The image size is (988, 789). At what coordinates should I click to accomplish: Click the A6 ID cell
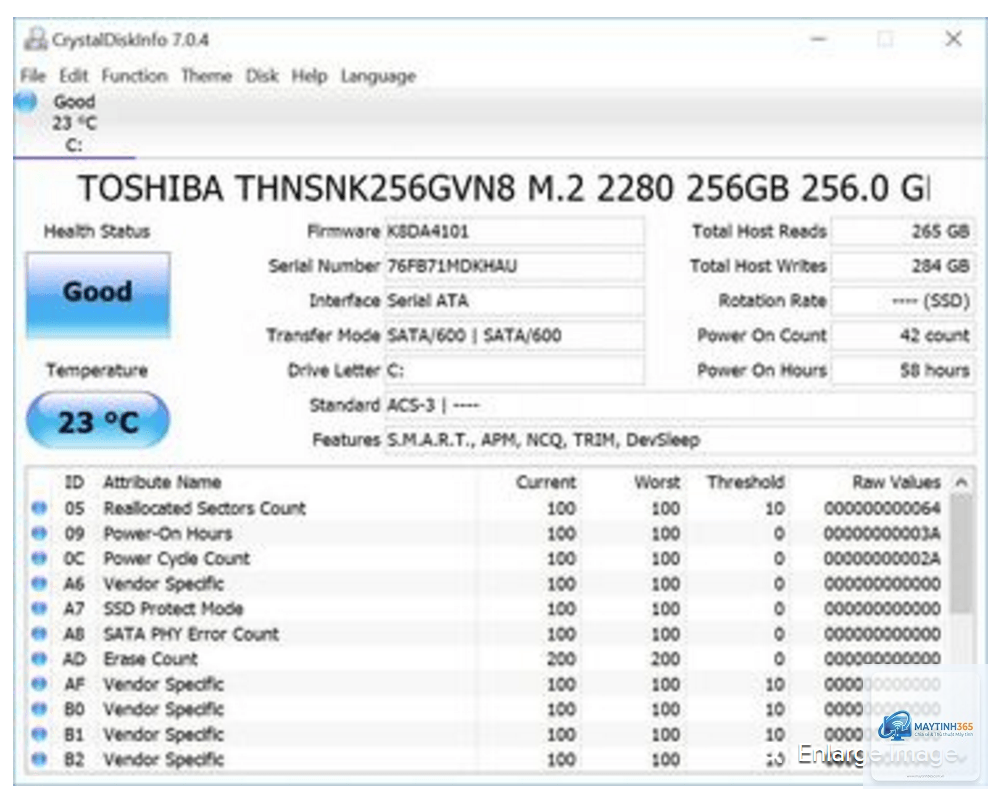click(74, 584)
